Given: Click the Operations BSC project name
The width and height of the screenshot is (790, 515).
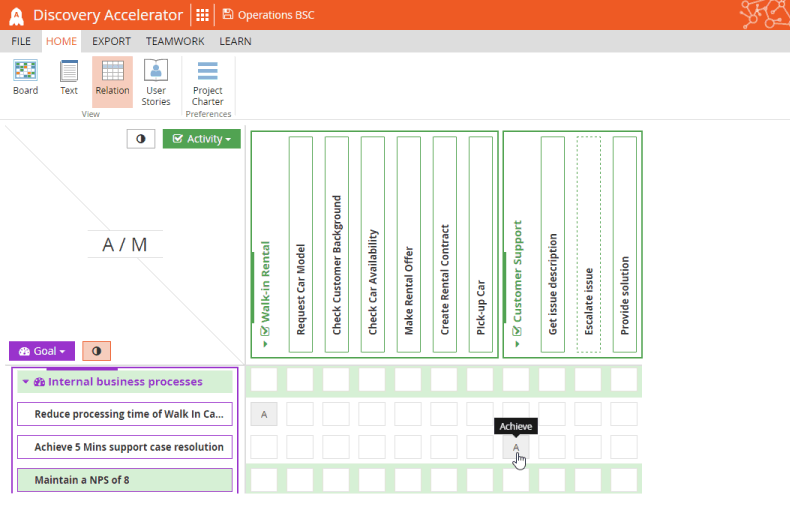Looking at the screenshot, I should click(x=269, y=15).
